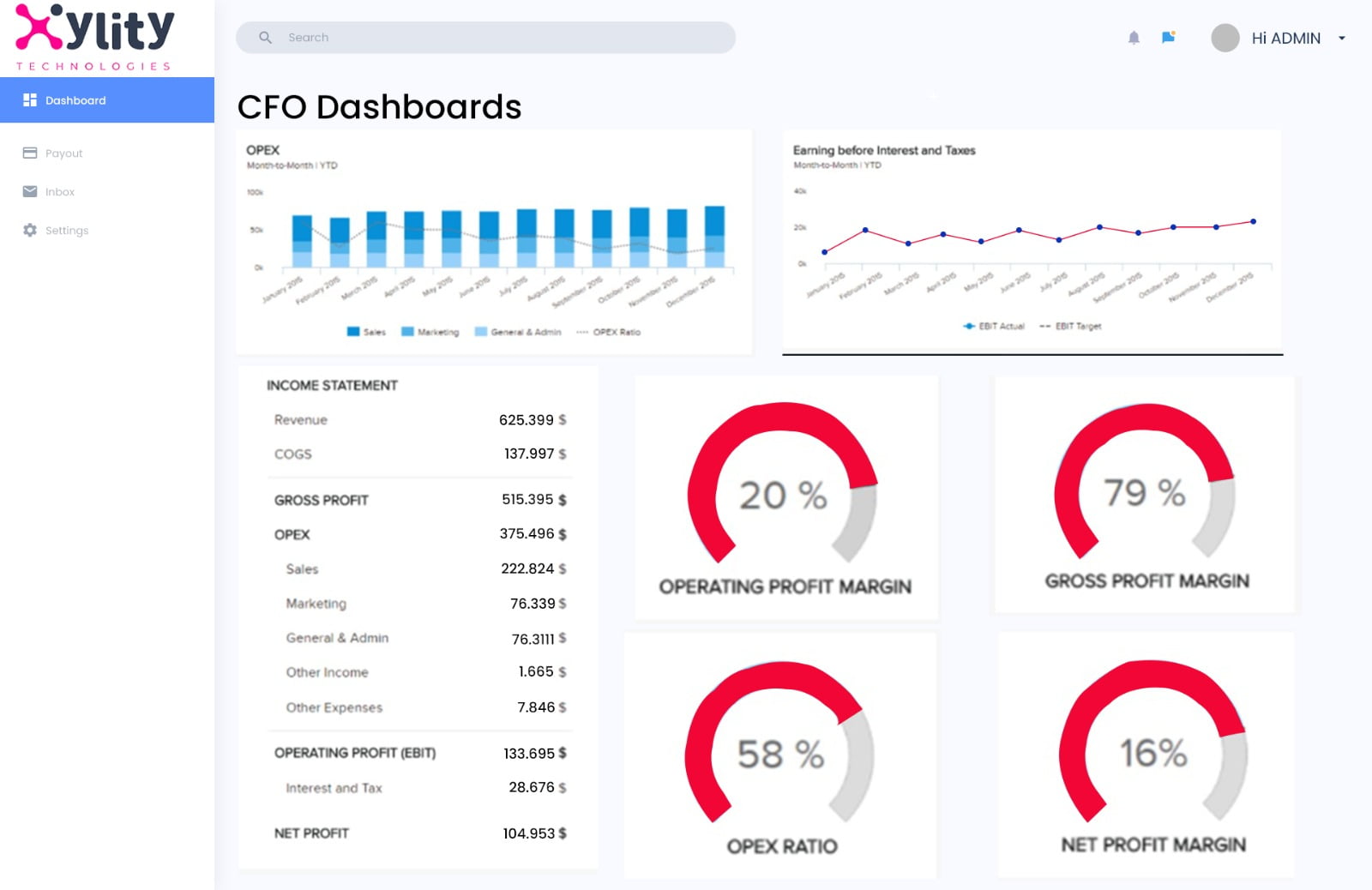Expand the Hi ADMIN dropdown arrow

(x=1342, y=38)
